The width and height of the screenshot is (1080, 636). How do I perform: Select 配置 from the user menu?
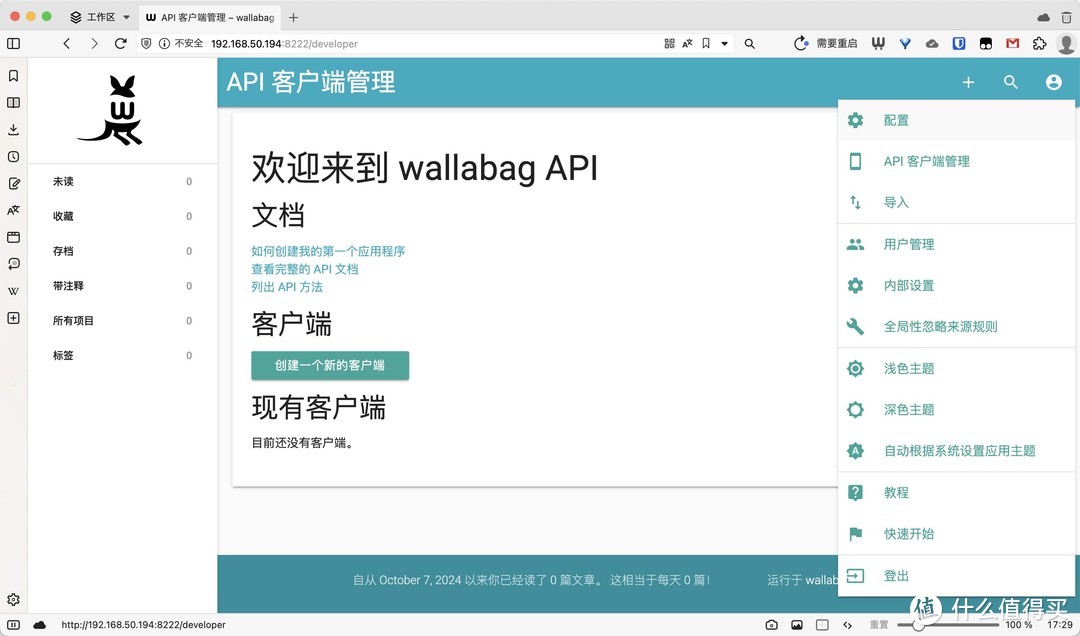point(896,120)
